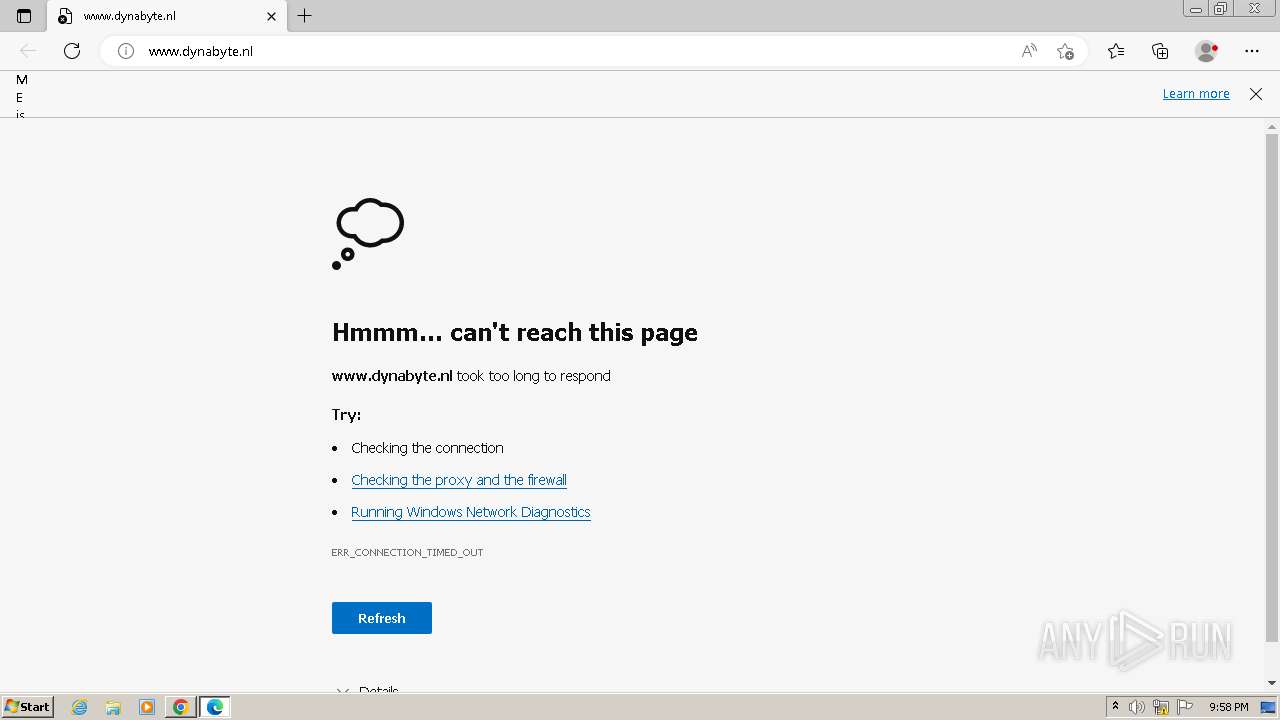Minimize the browser window
The image size is (1280, 720).
pos(1195,9)
